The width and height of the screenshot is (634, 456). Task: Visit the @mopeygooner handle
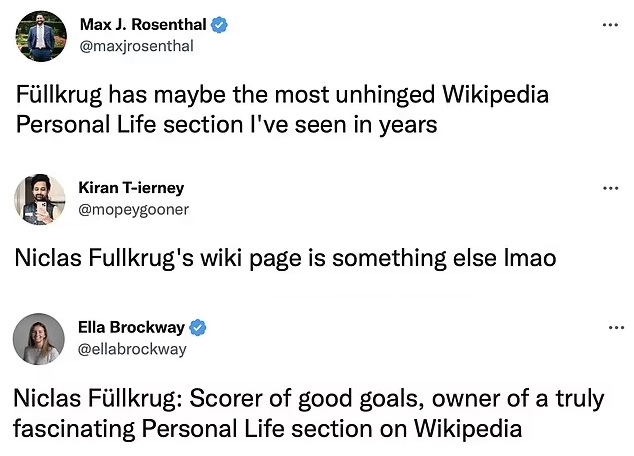click(133, 209)
